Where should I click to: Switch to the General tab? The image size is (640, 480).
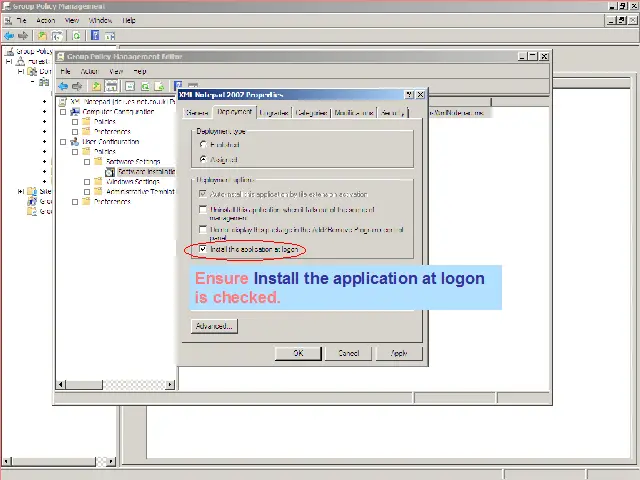point(197,113)
